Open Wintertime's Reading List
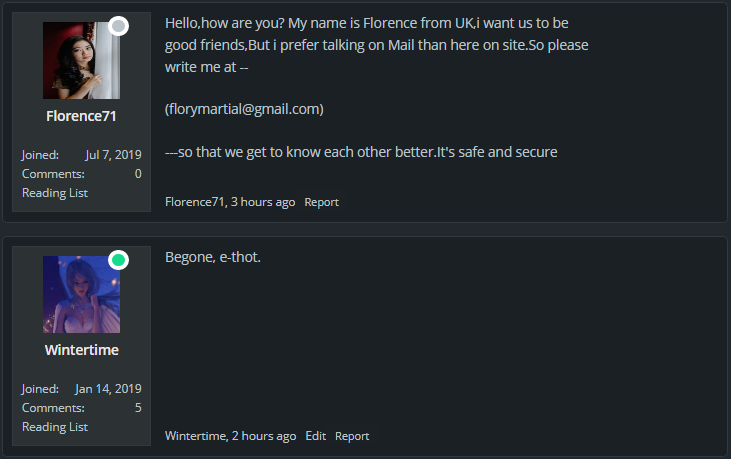 [x=55, y=427]
